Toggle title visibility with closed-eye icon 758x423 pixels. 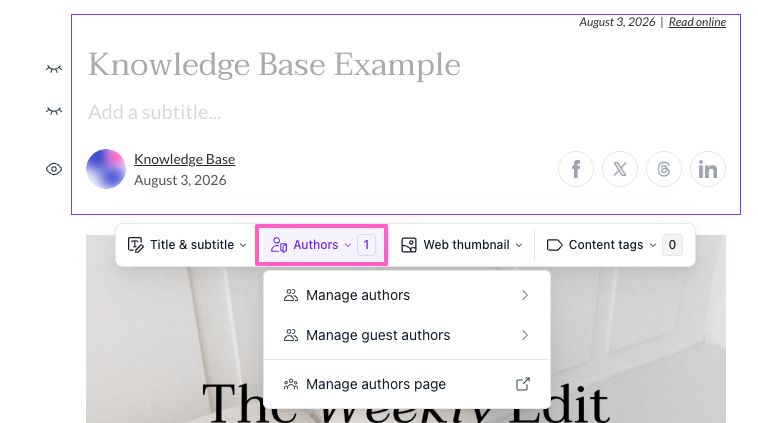coord(54,69)
